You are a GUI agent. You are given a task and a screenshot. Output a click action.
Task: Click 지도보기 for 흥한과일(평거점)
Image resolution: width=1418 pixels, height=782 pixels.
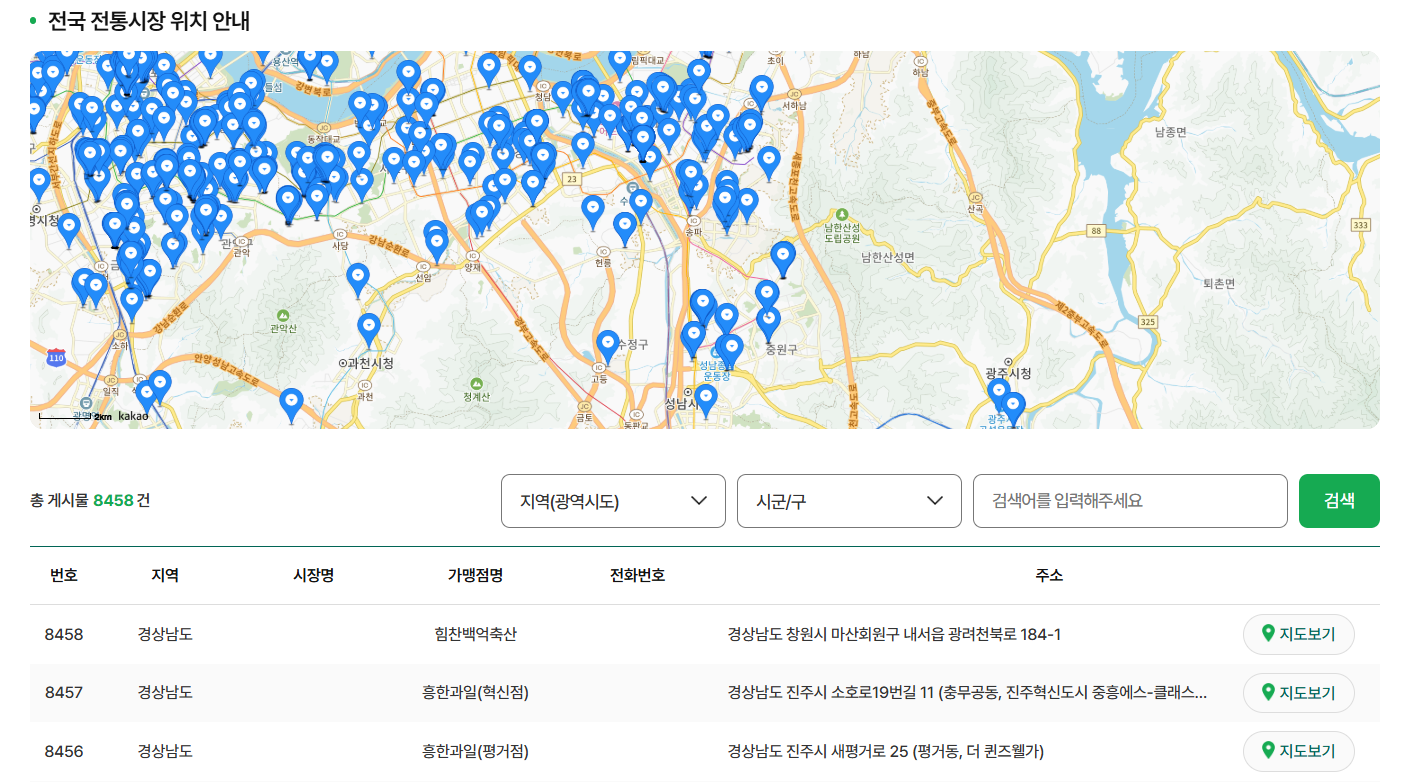pyautogui.click(x=1297, y=751)
